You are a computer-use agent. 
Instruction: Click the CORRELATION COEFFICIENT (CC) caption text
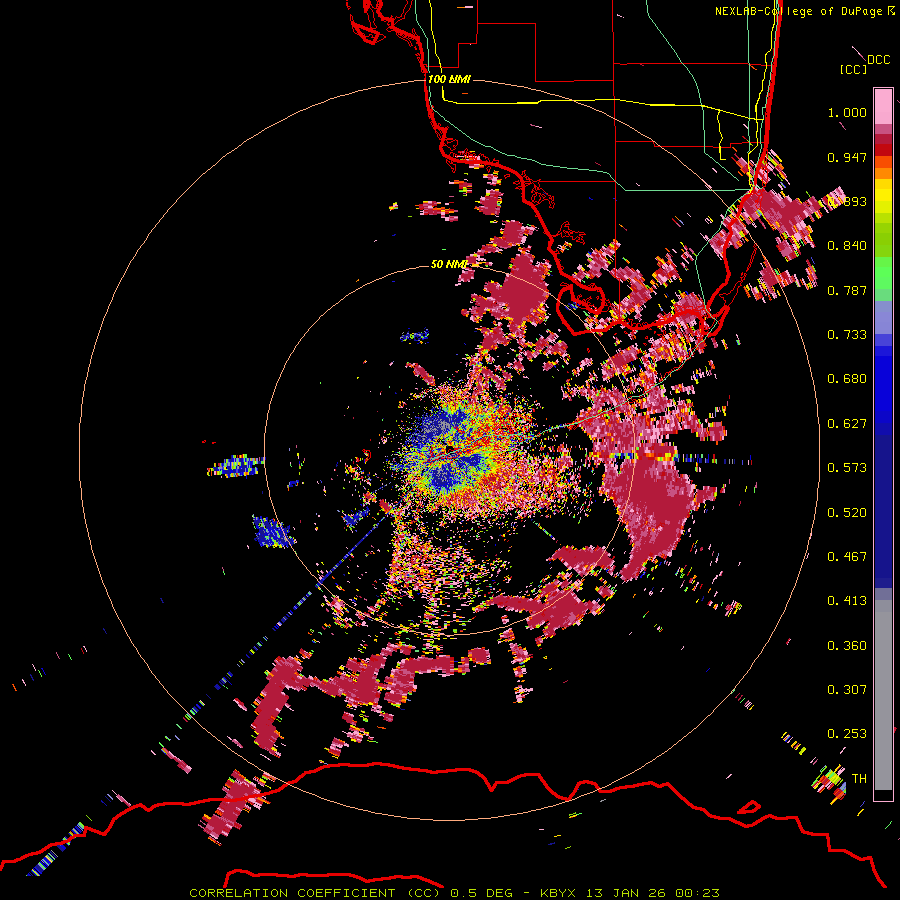[x=315, y=893]
